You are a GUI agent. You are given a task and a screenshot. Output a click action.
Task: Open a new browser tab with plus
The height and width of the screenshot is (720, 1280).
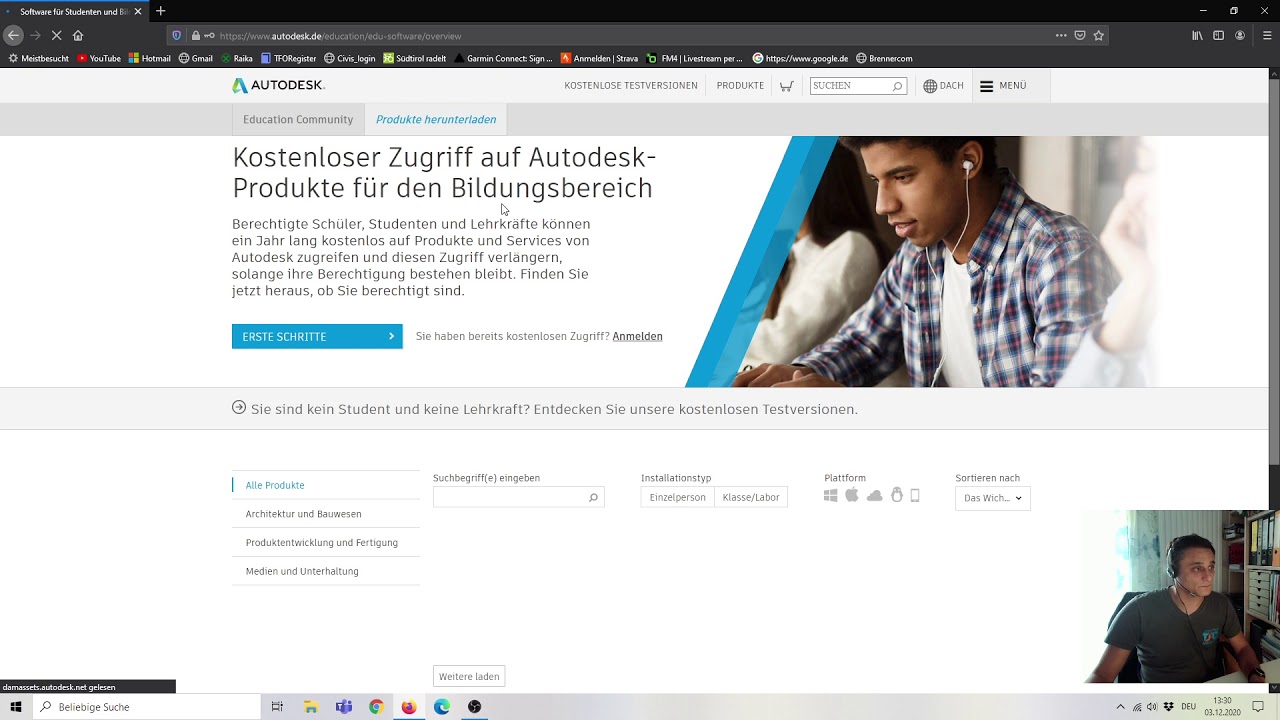click(160, 11)
